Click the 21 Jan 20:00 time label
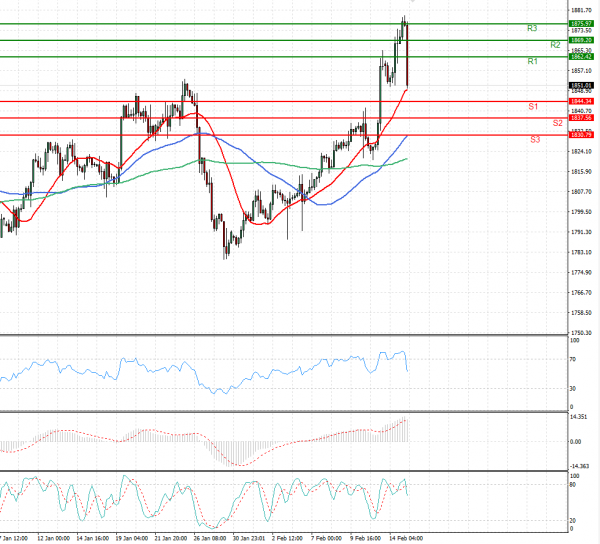This screenshot has height=544, width=600. click(x=171, y=538)
